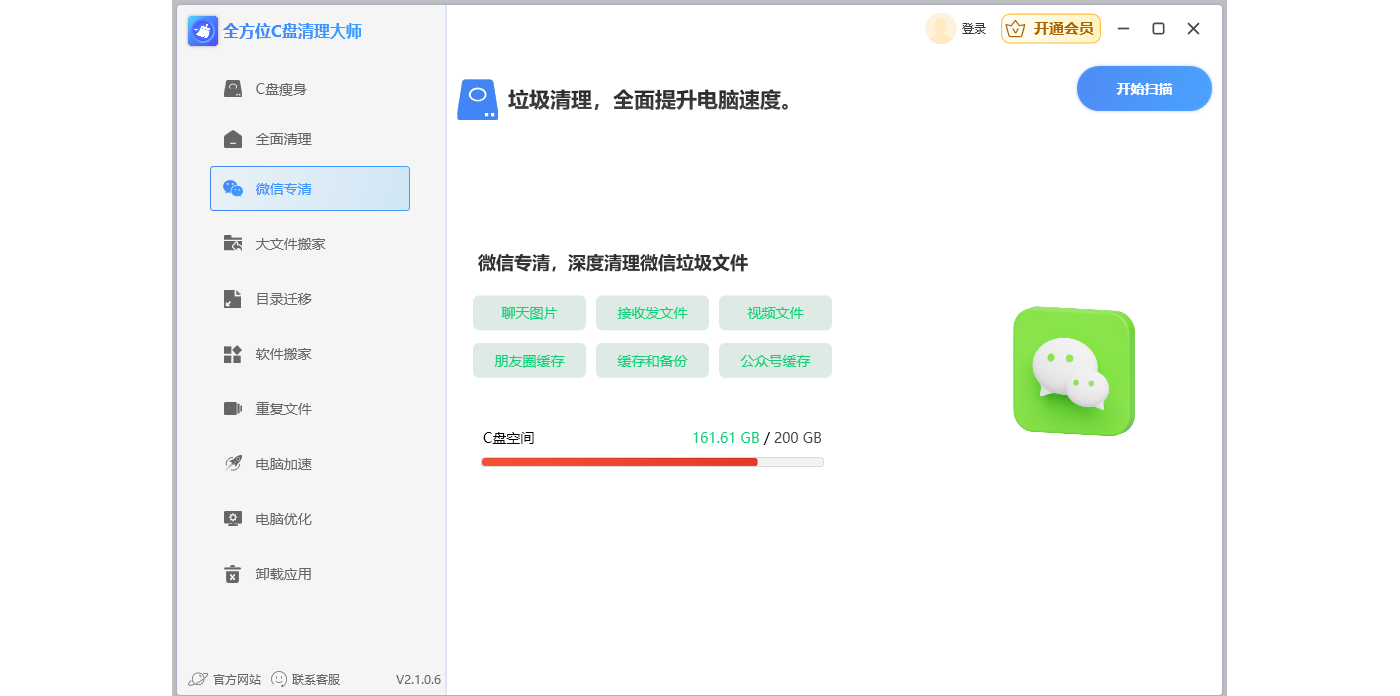Screen dimensions: 1400x696
Task: Open 重复文件 icon in sidebar
Action: click(x=233, y=409)
